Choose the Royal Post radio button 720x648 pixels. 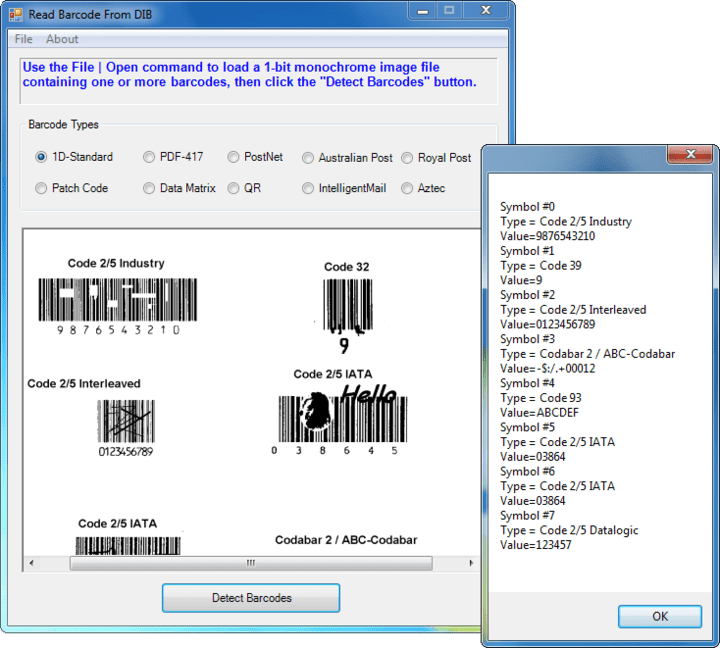[x=436, y=158]
